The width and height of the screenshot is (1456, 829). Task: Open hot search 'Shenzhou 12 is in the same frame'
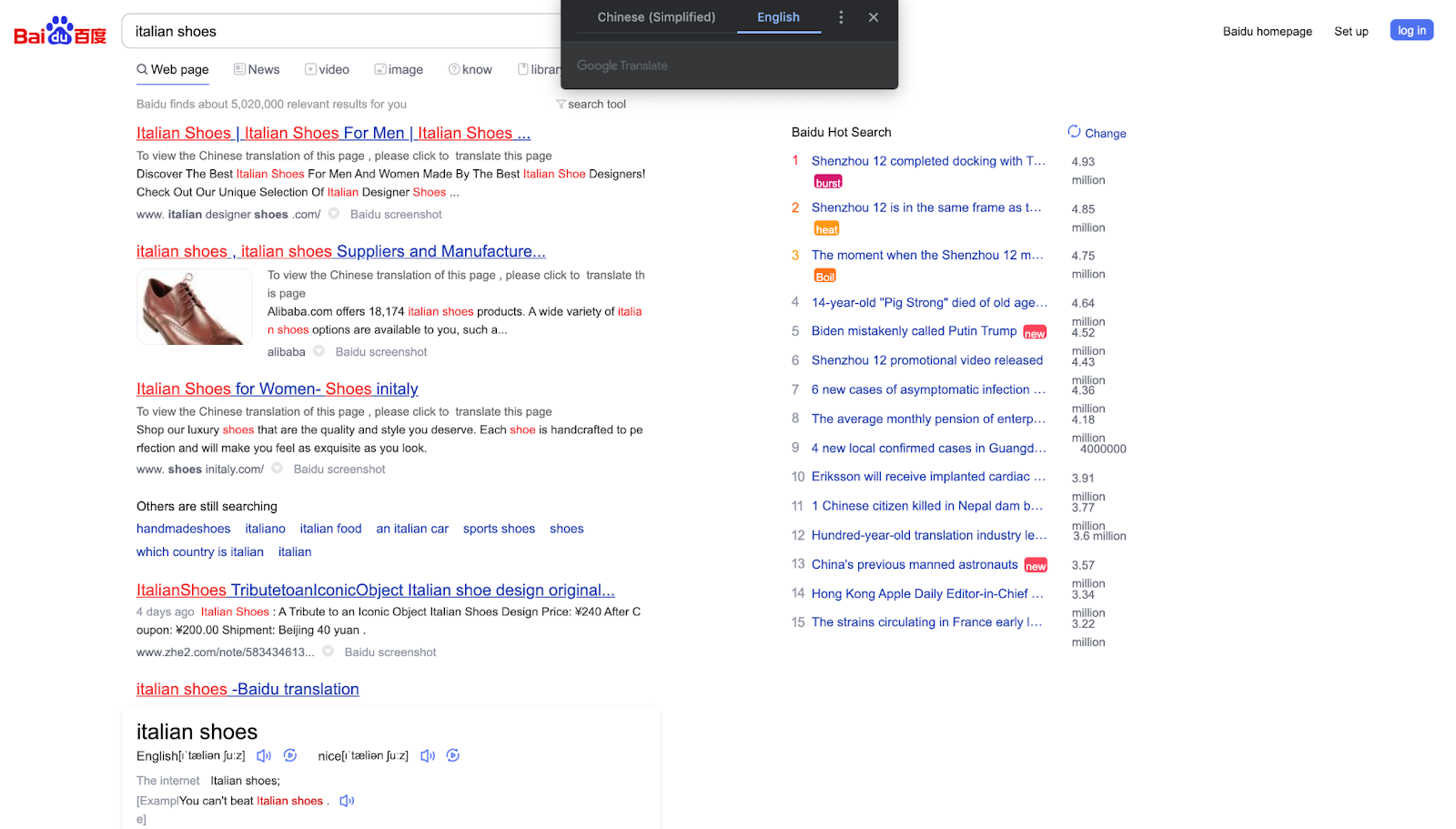[926, 207]
